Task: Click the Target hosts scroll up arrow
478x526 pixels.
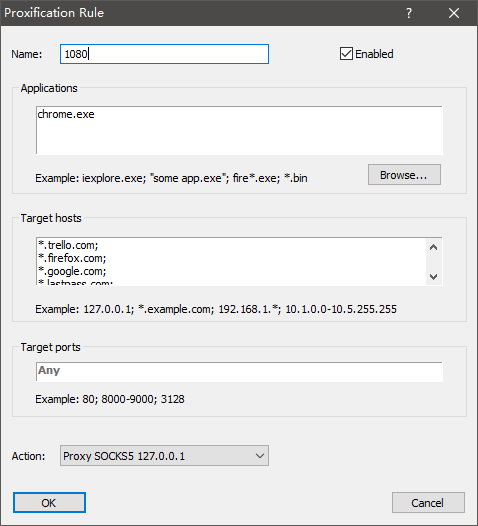Action: click(433, 248)
